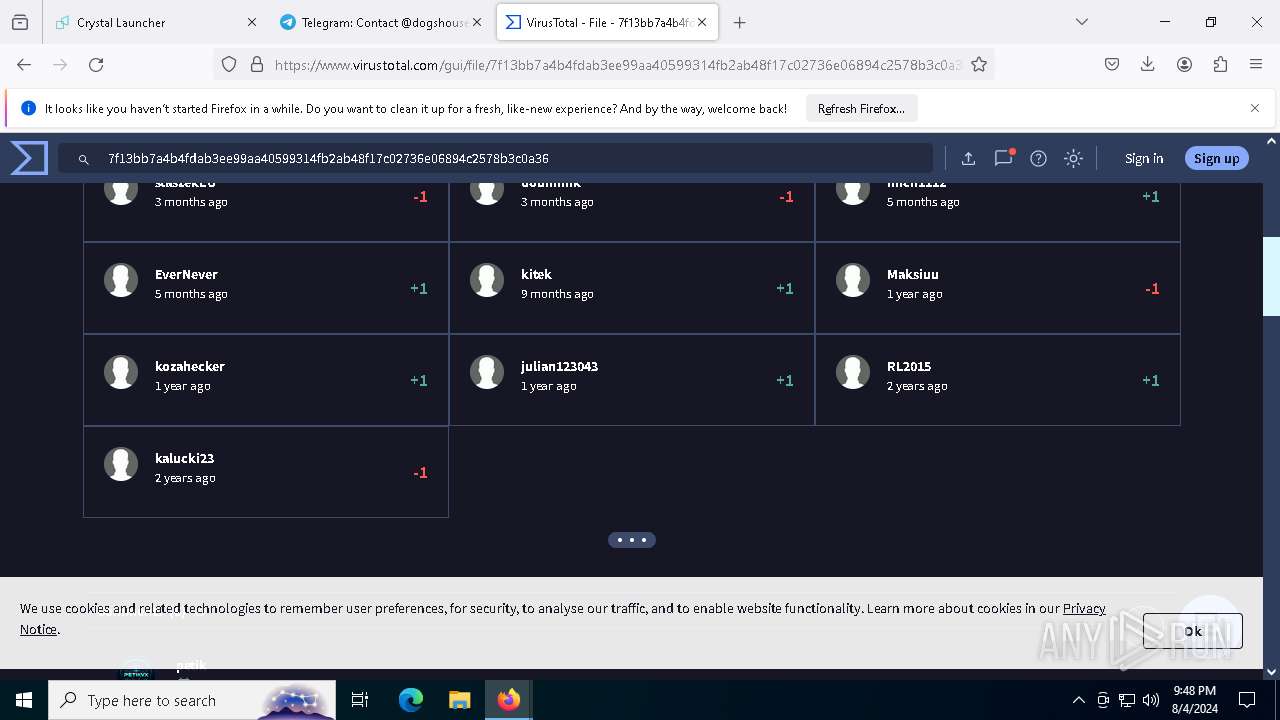Click the hash search input field
This screenshot has height=720, width=1280.
(496, 158)
